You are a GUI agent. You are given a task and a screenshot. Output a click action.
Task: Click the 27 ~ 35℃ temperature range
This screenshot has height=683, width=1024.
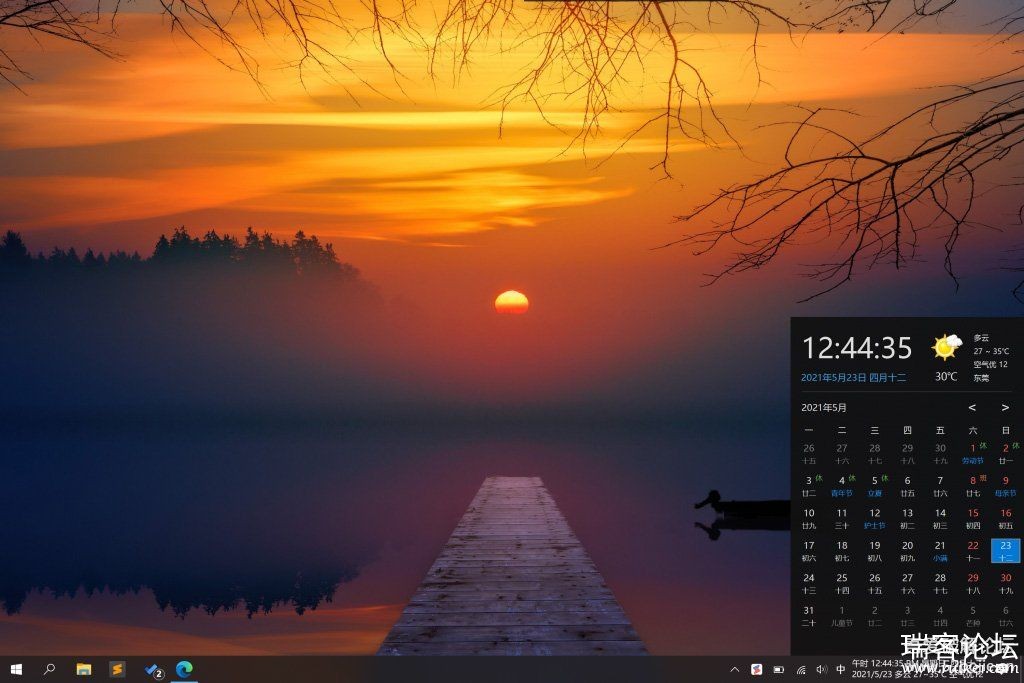[x=991, y=351]
